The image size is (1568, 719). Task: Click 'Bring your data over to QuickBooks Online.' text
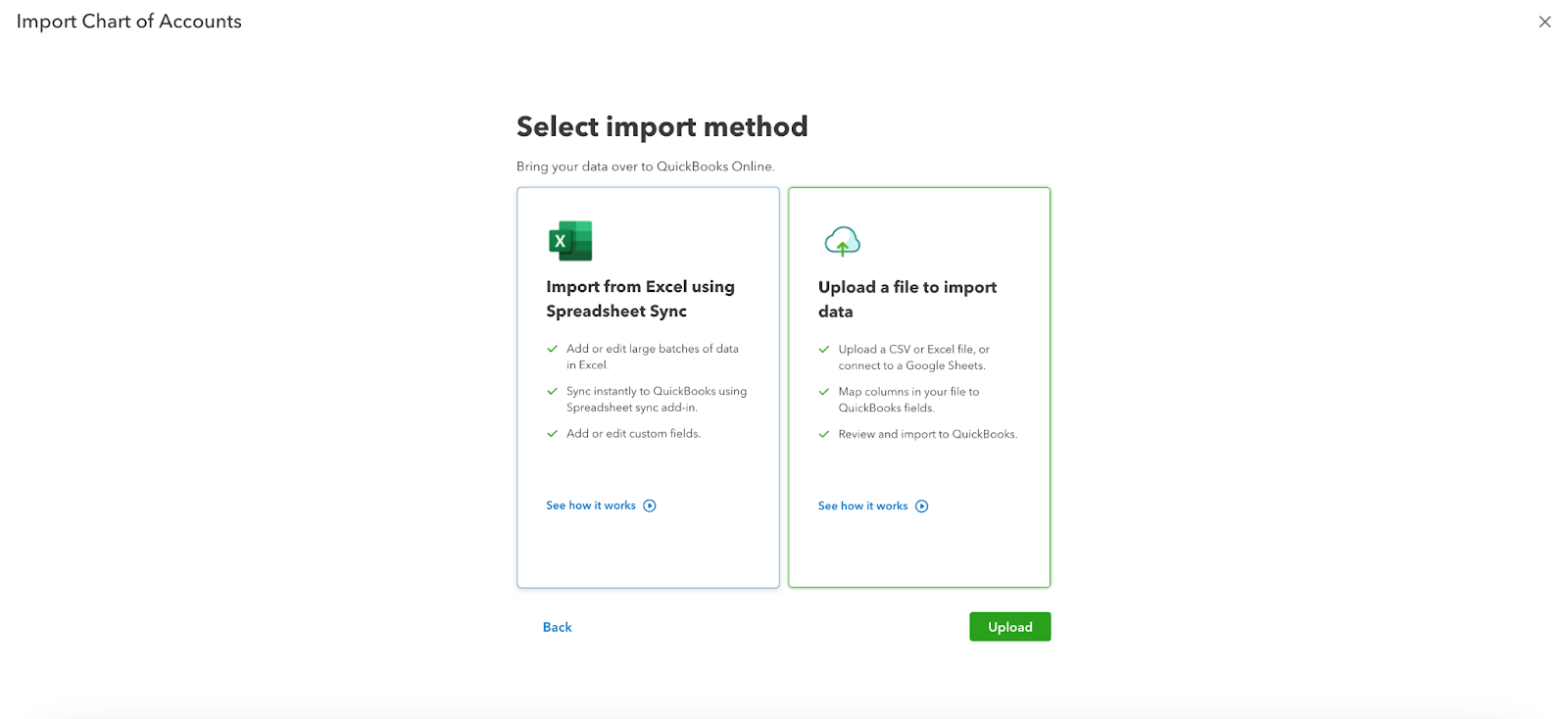(x=645, y=167)
